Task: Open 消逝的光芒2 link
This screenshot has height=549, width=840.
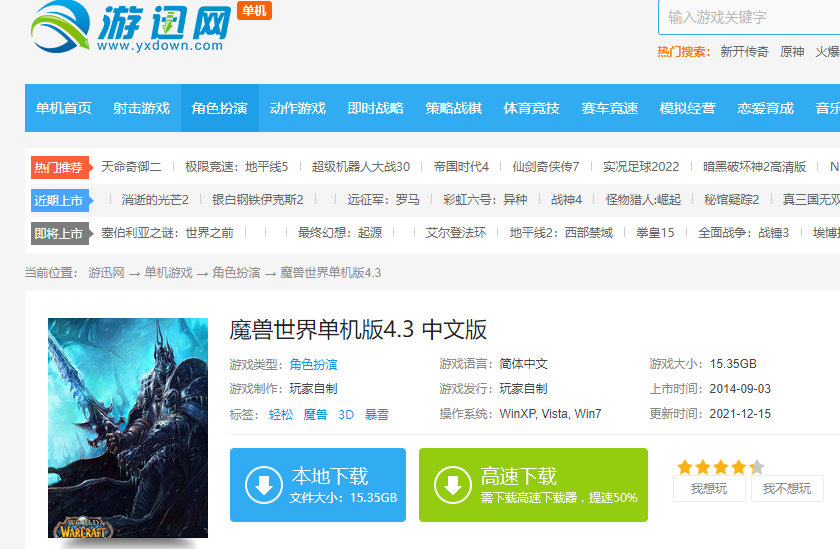Action: point(155,200)
